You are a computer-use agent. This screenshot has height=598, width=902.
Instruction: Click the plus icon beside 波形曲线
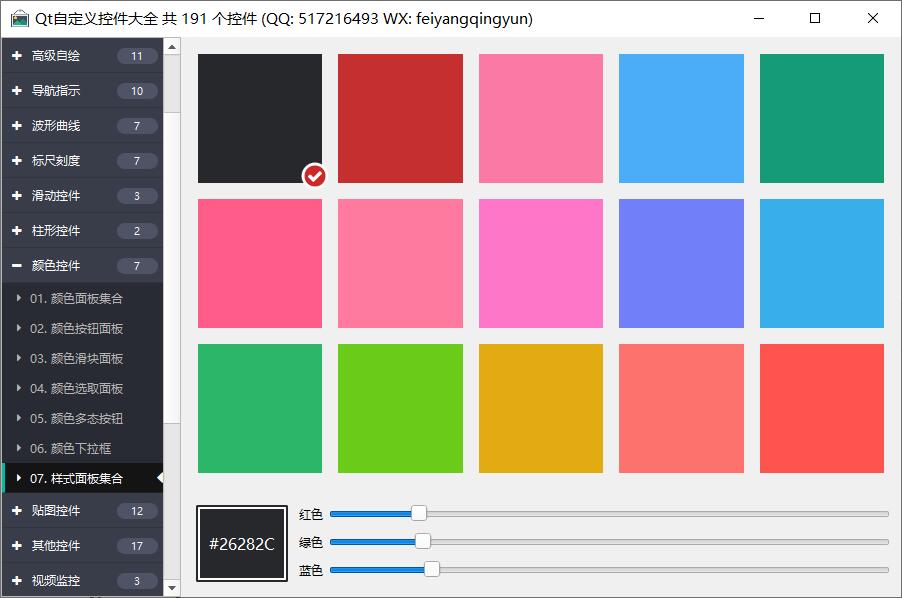click(x=17, y=126)
